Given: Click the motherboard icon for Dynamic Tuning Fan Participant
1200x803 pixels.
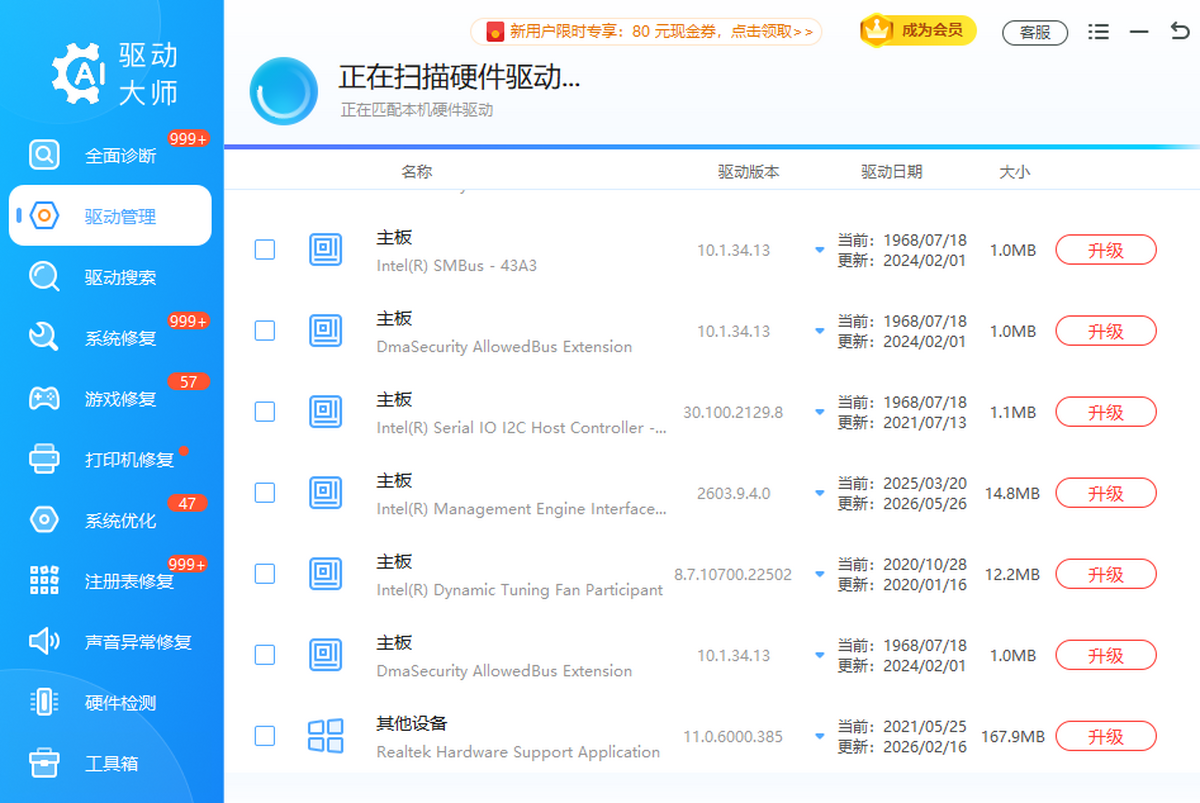Looking at the screenshot, I should 325,574.
